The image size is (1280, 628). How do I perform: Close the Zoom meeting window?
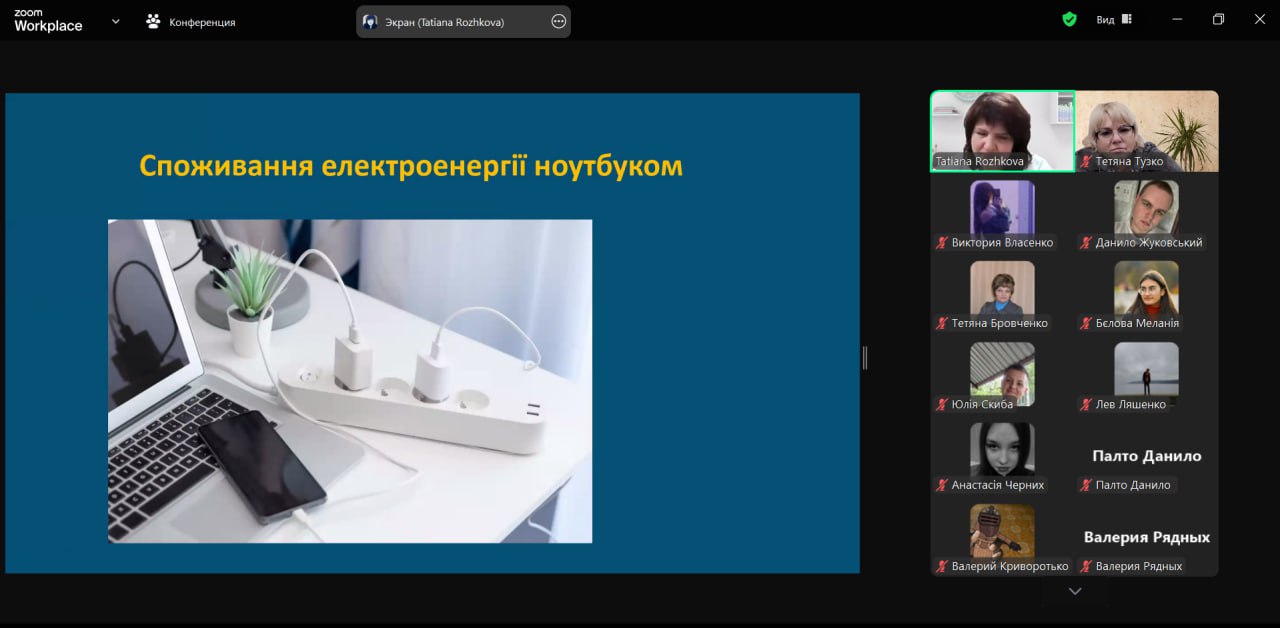[x=1259, y=19]
